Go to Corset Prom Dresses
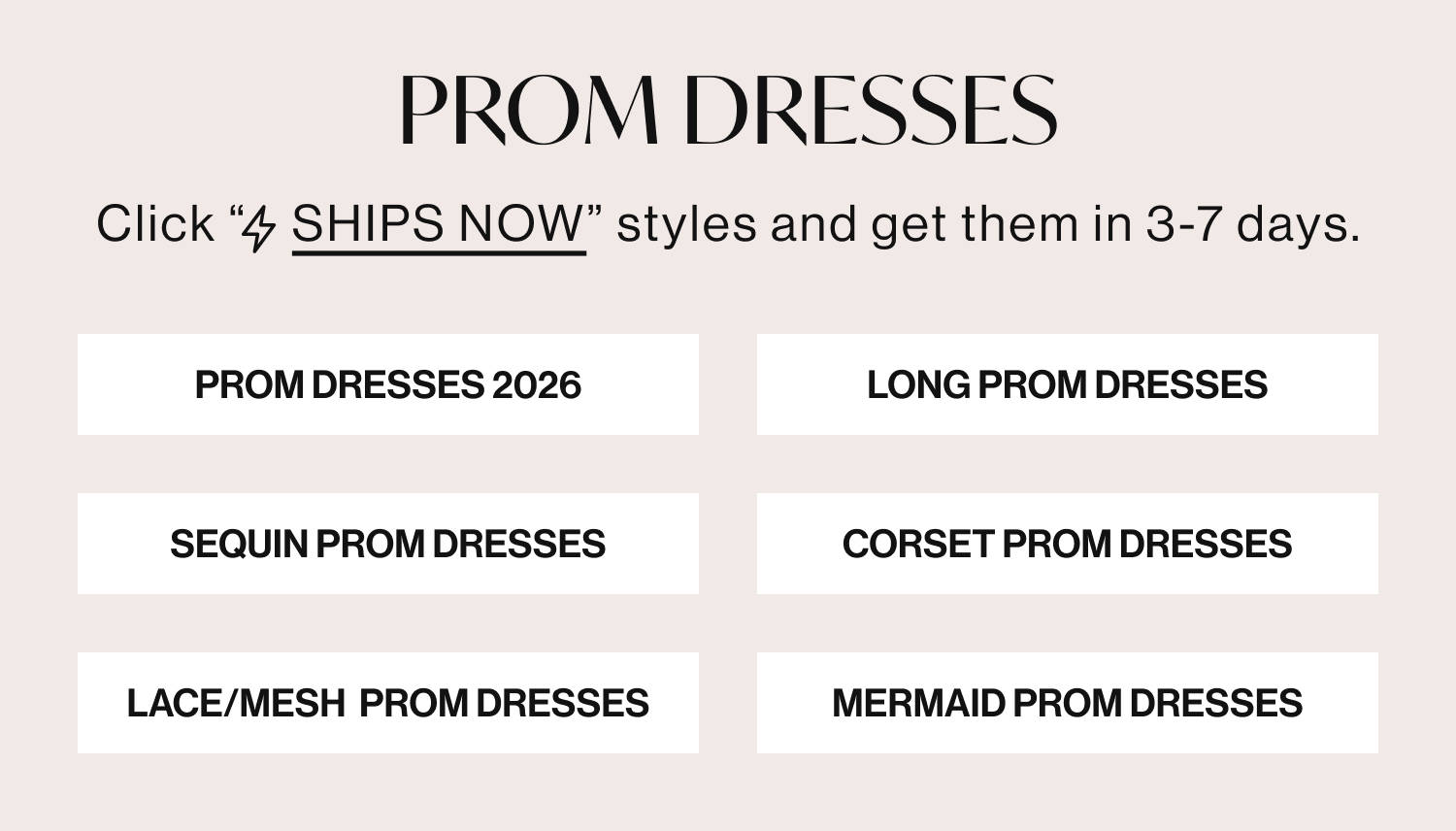 pos(1067,544)
